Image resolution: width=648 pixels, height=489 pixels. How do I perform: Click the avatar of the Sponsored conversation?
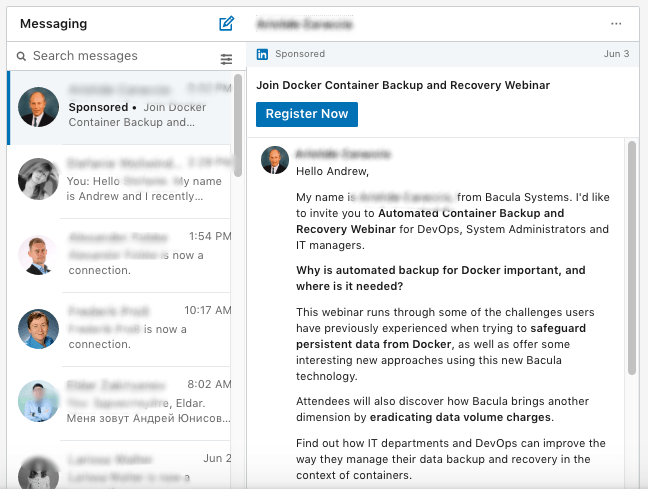(38, 107)
